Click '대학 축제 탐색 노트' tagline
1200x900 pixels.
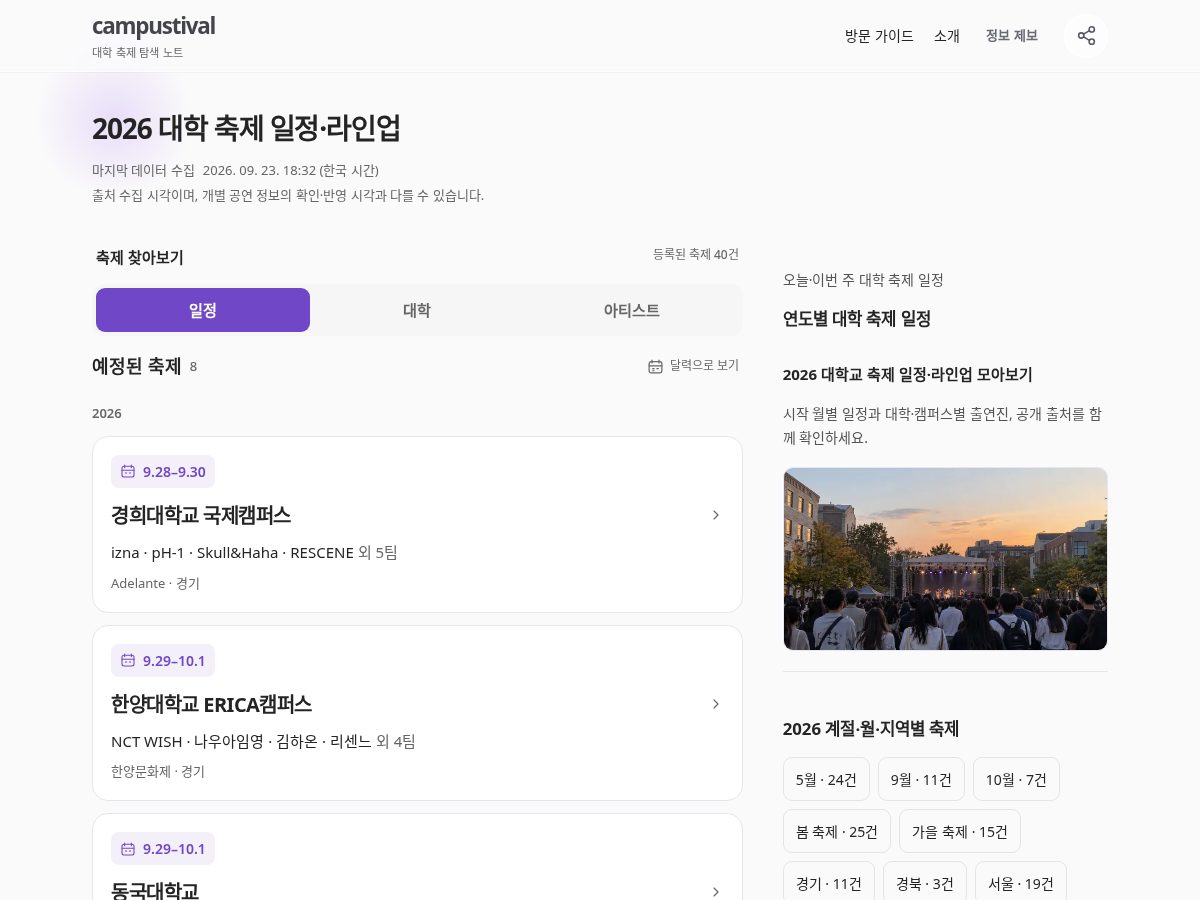click(x=138, y=52)
